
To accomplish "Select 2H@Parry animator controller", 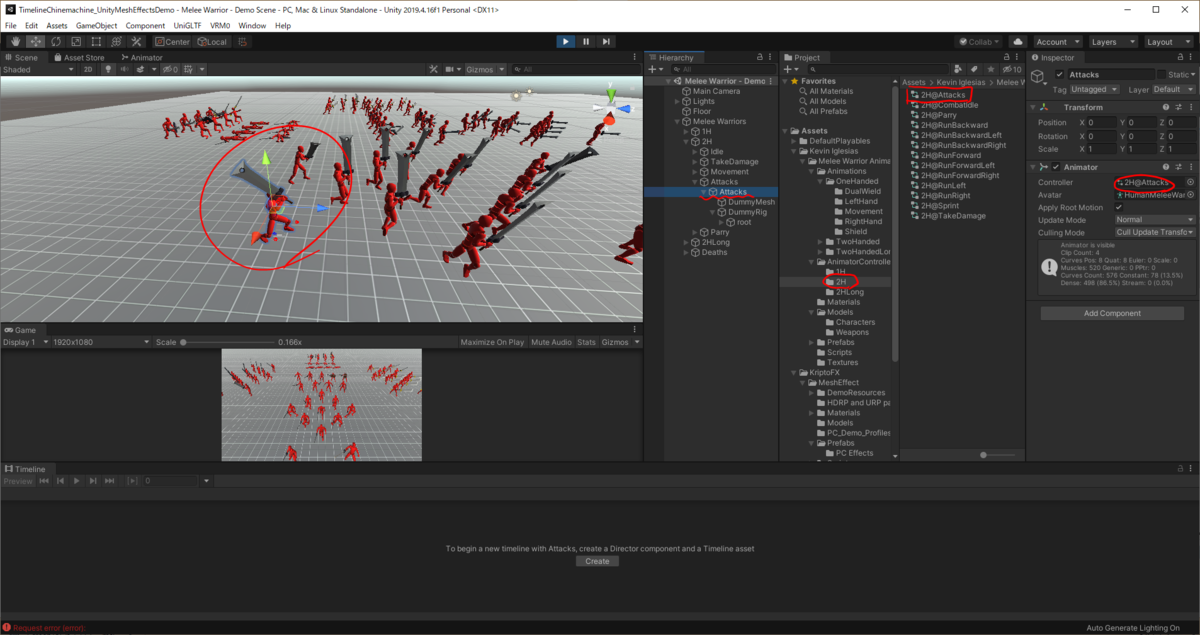I will click(939, 115).
